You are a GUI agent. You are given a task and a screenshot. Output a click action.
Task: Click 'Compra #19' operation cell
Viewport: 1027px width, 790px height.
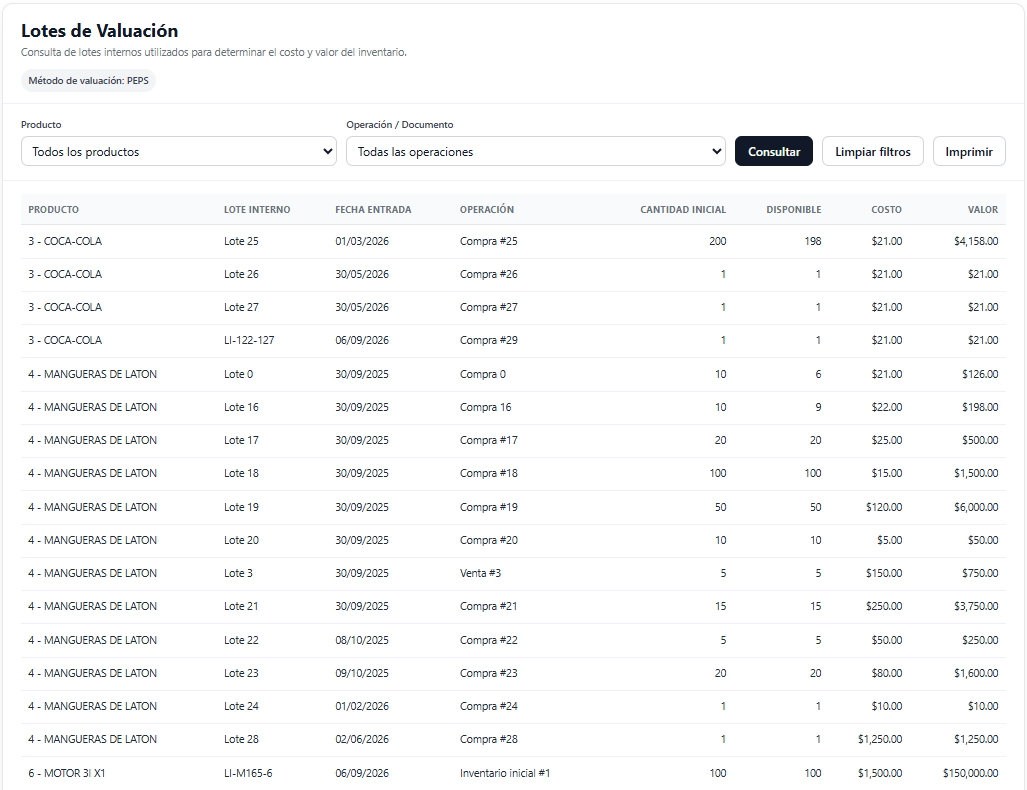point(489,507)
